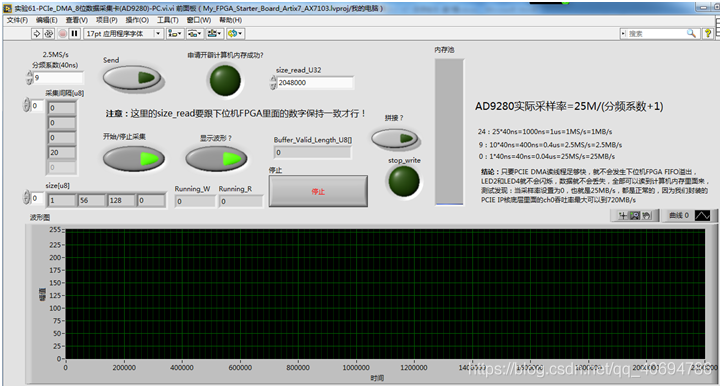Start Run Continuously from the toolbar
The image size is (722, 388).
(x=48, y=34)
